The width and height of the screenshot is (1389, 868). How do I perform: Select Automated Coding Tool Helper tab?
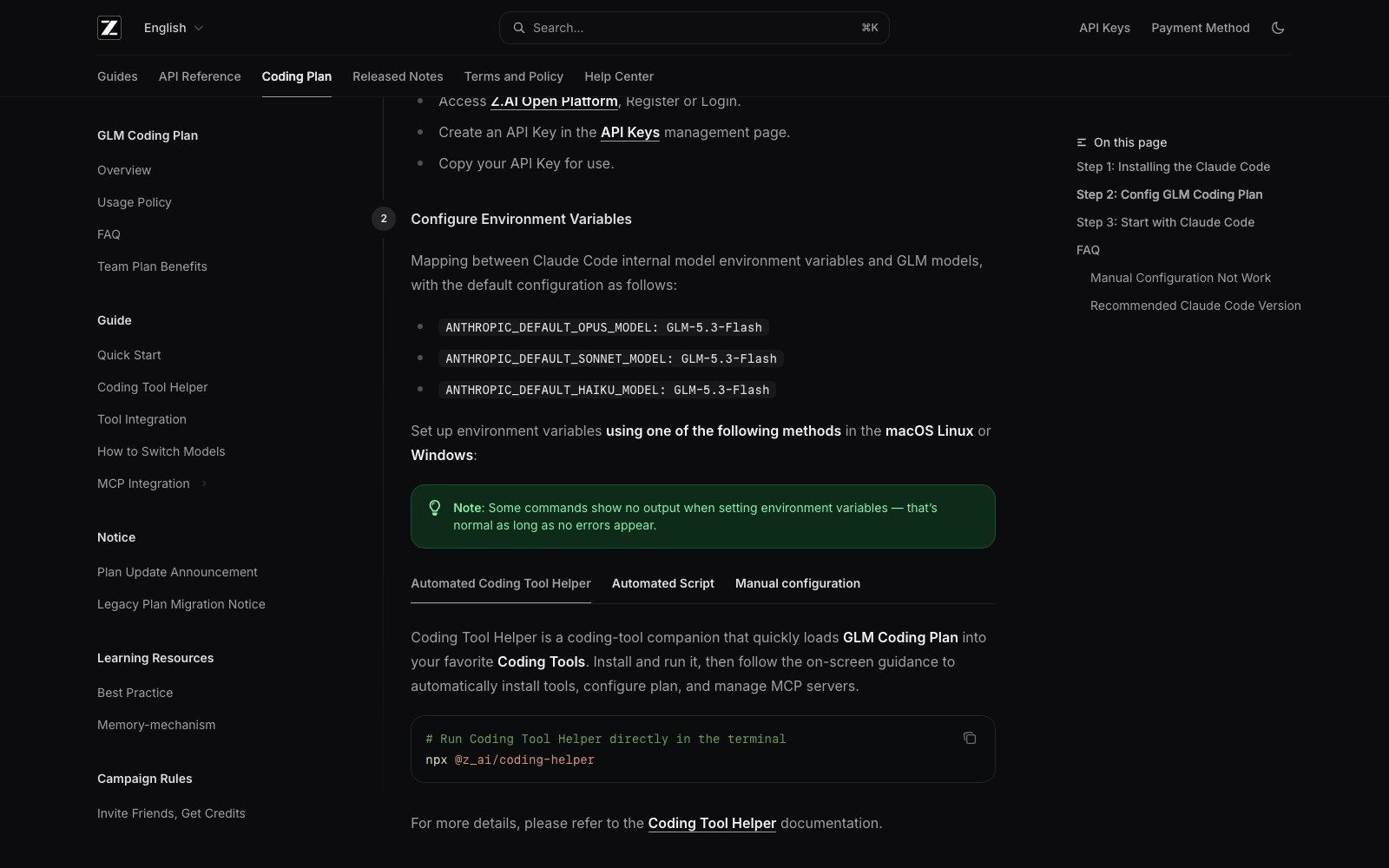click(501, 583)
